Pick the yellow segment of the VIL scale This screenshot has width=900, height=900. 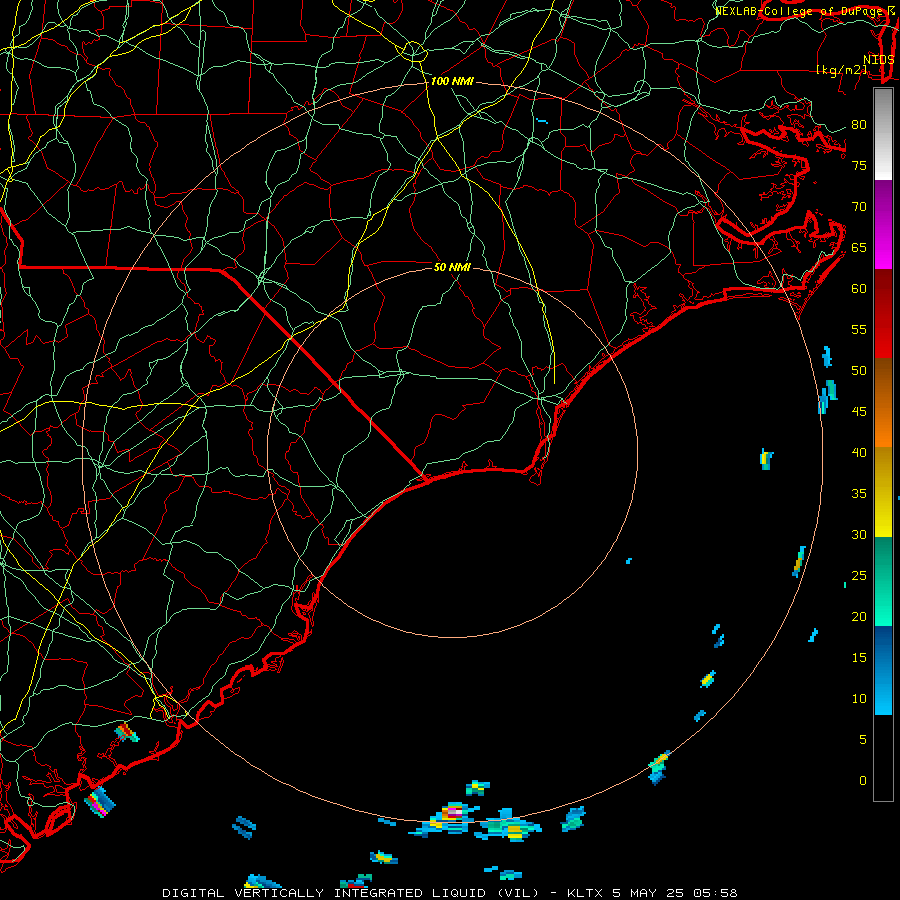883,492
